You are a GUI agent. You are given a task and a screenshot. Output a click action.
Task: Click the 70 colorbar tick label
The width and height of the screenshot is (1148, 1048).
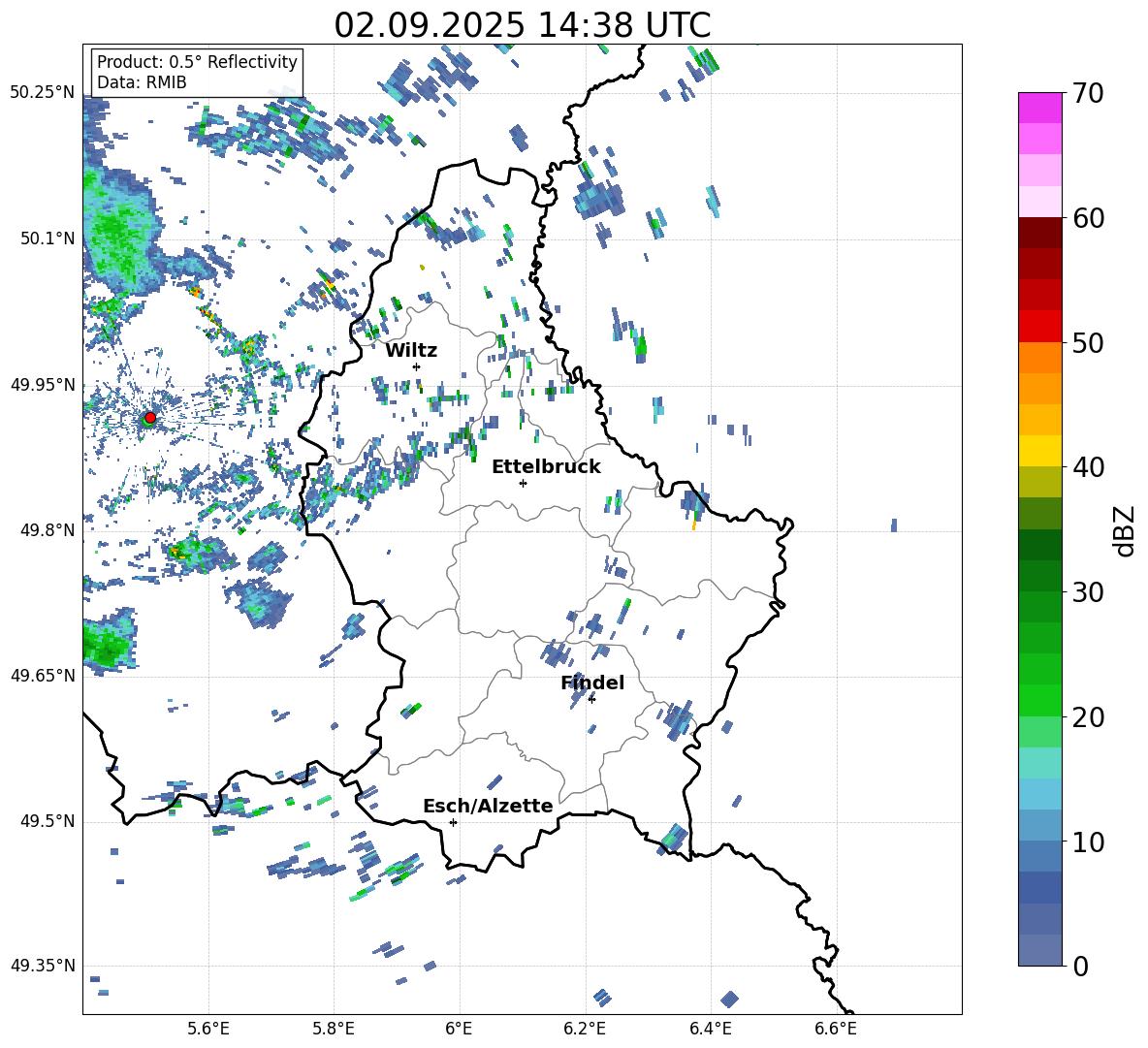[x=1088, y=93]
